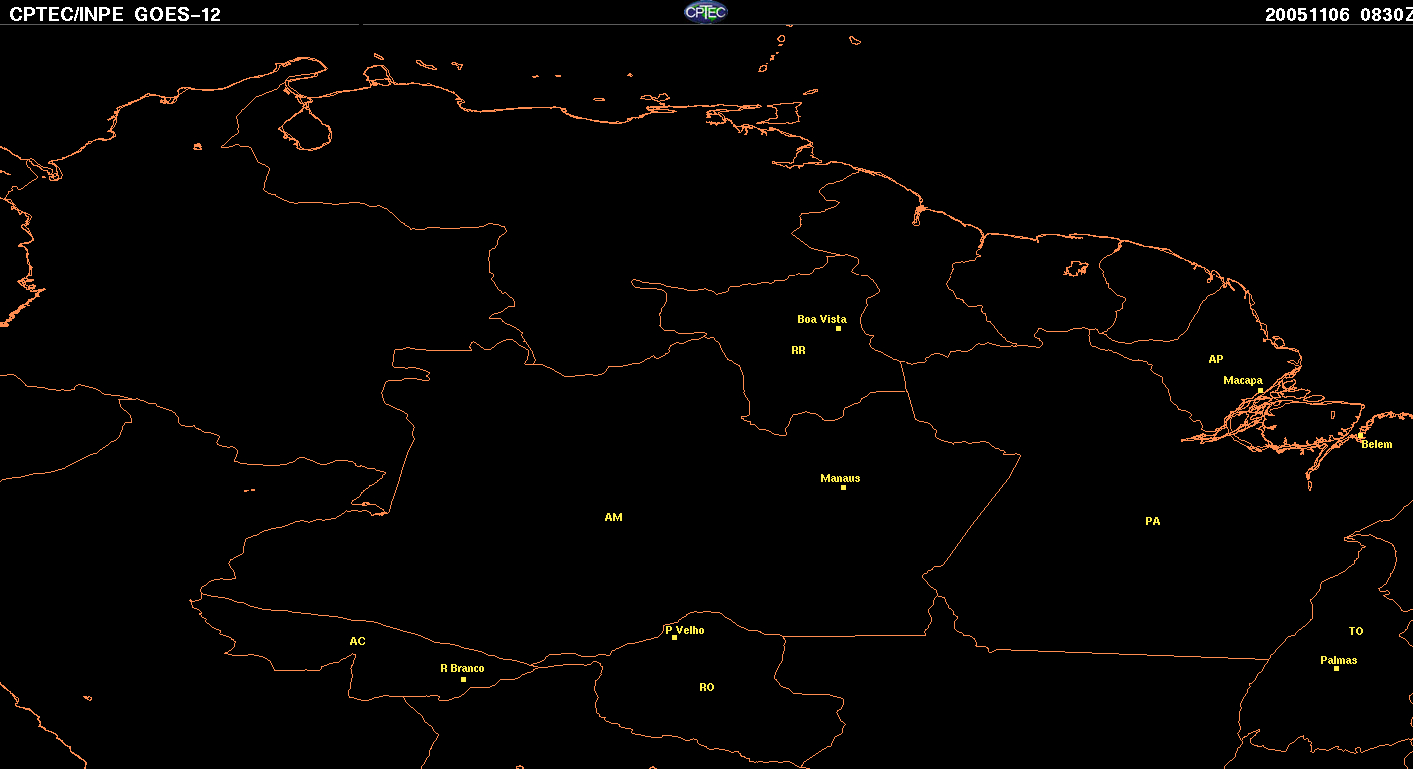Image resolution: width=1413 pixels, height=769 pixels.
Task: Click the PA state label
Action: click(1152, 521)
